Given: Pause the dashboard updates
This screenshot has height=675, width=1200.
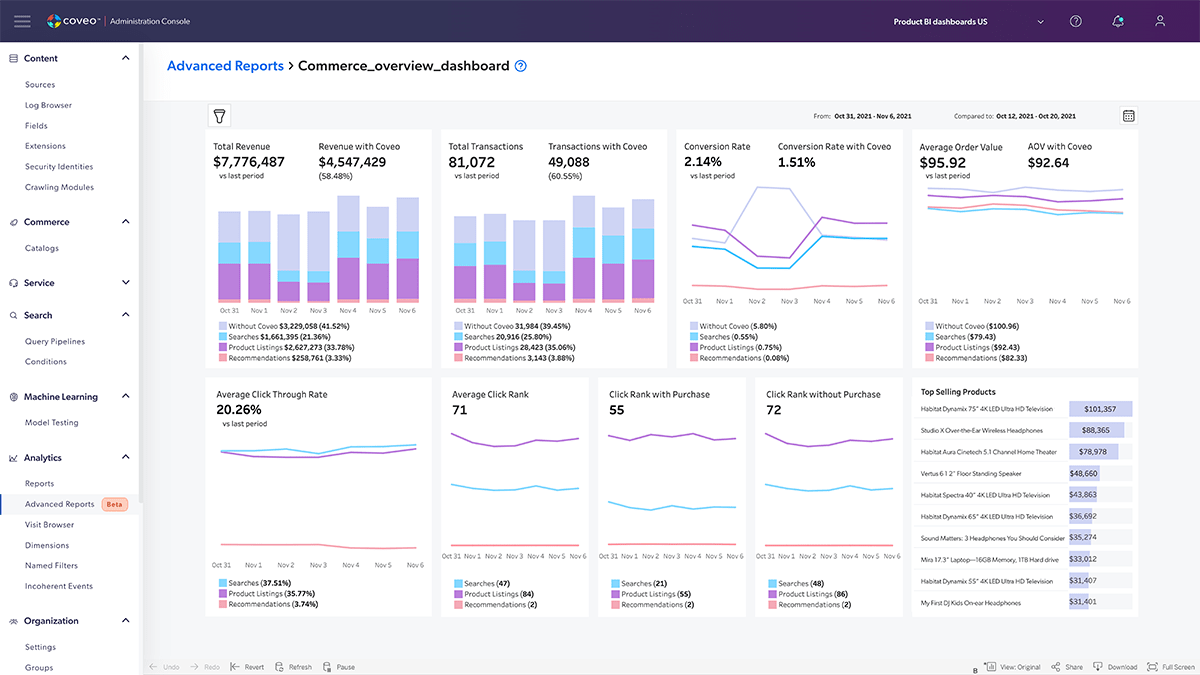Looking at the screenshot, I should [x=339, y=667].
